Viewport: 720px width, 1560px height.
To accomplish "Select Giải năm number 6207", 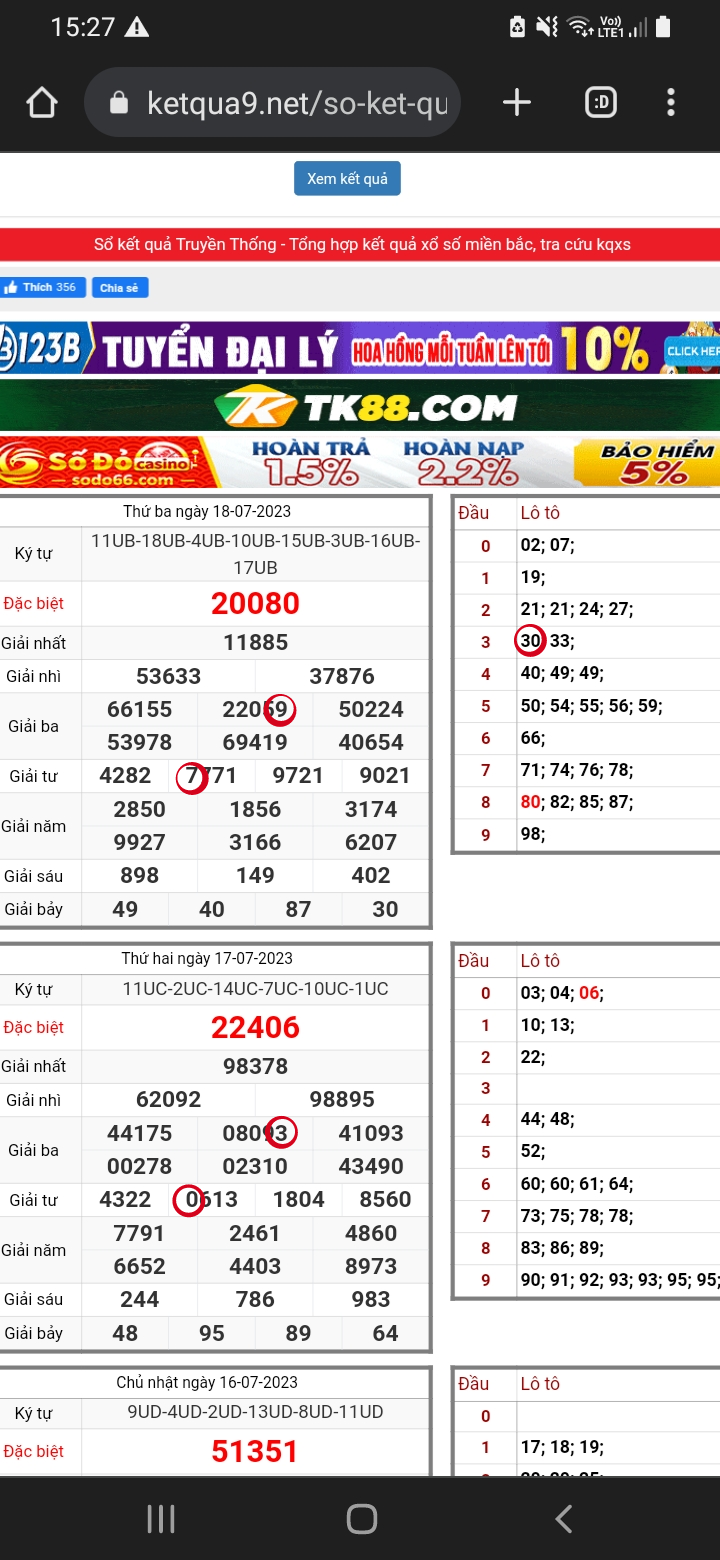I will click(371, 842).
